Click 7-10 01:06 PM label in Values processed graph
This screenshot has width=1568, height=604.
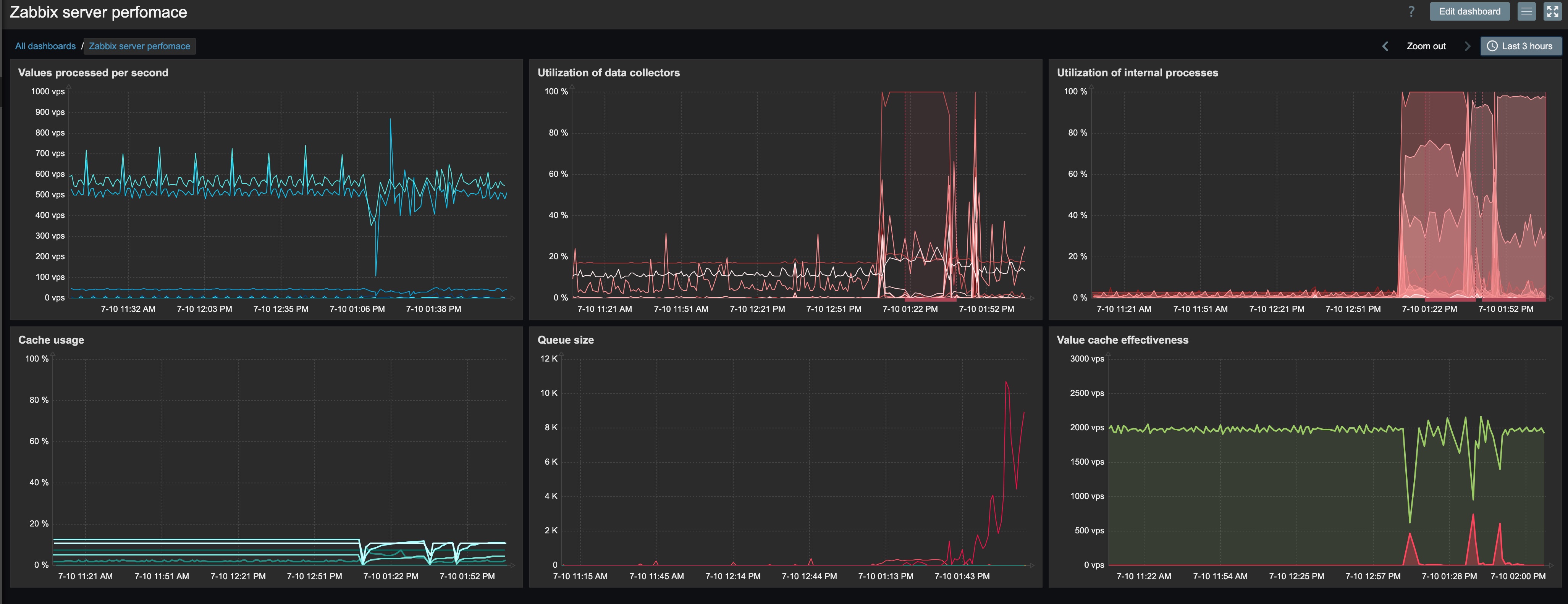[x=357, y=309]
